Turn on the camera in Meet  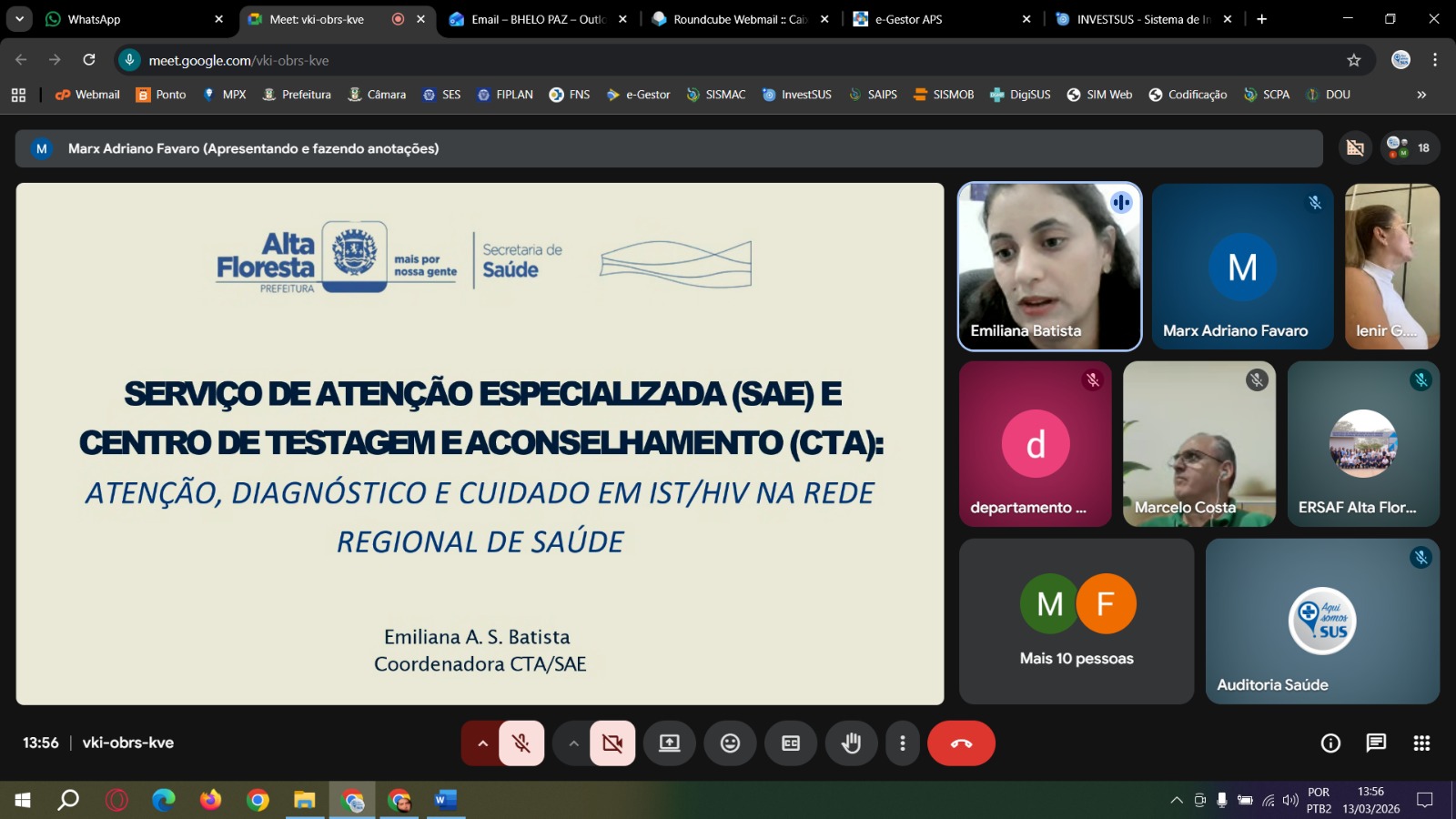tap(612, 743)
